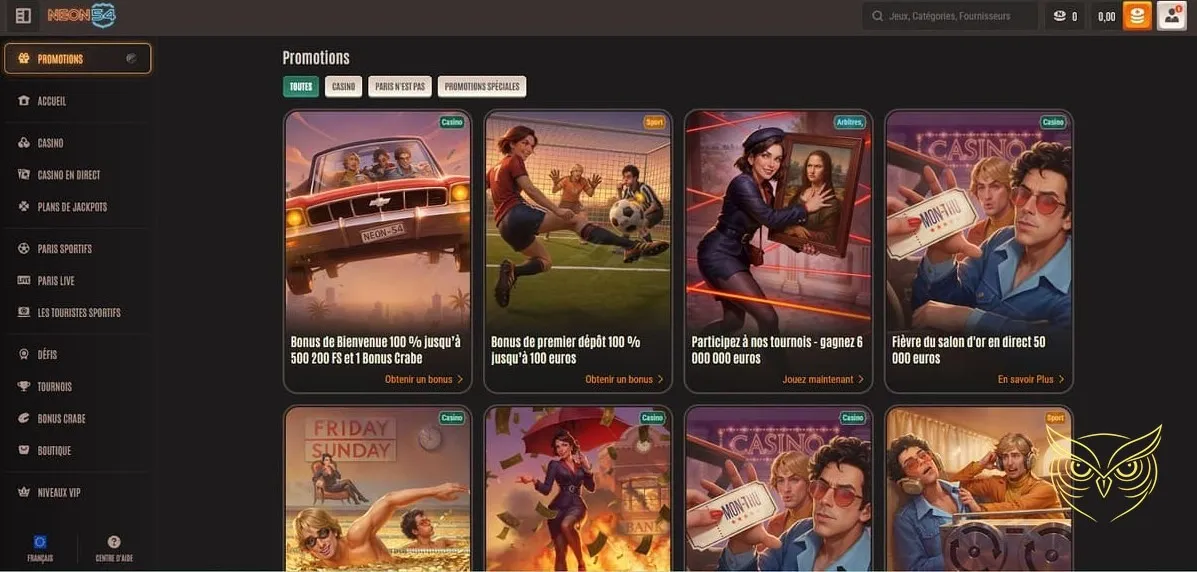This screenshot has height=572, width=1197.
Task: Click title Bonus de Bienvenue 100 %
Action: tap(376, 350)
